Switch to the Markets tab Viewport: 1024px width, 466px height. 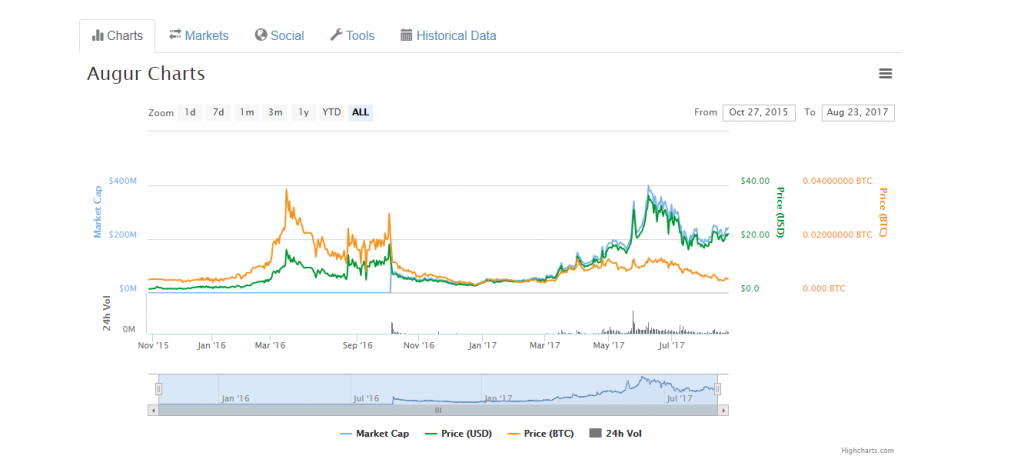pos(199,36)
